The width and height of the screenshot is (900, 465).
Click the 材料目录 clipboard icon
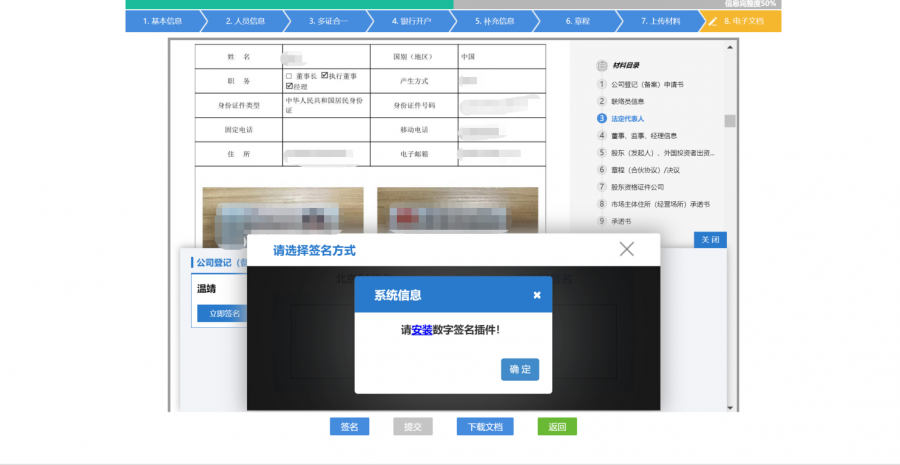(602, 65)
